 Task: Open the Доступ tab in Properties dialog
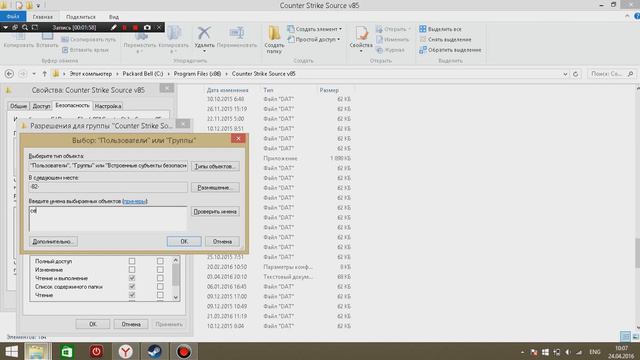pyautogui.click(x=41, y=106)
